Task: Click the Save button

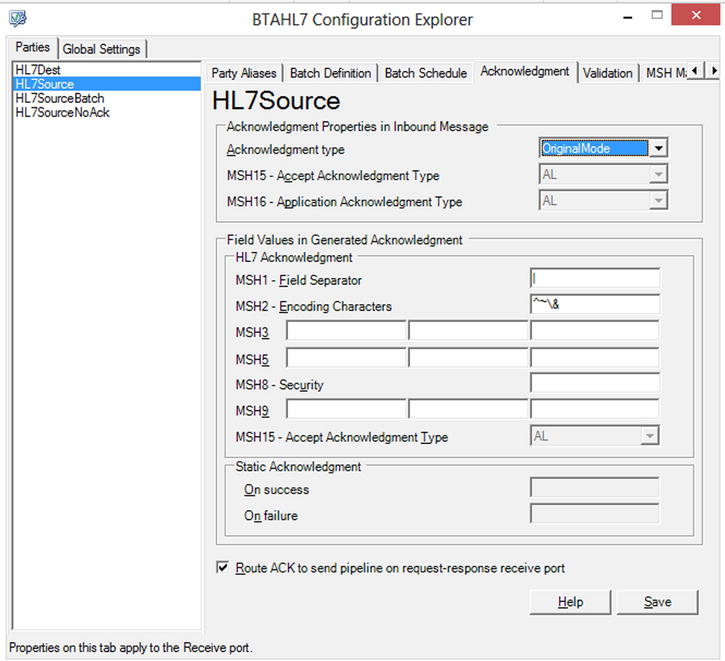Action: point(657,602)
